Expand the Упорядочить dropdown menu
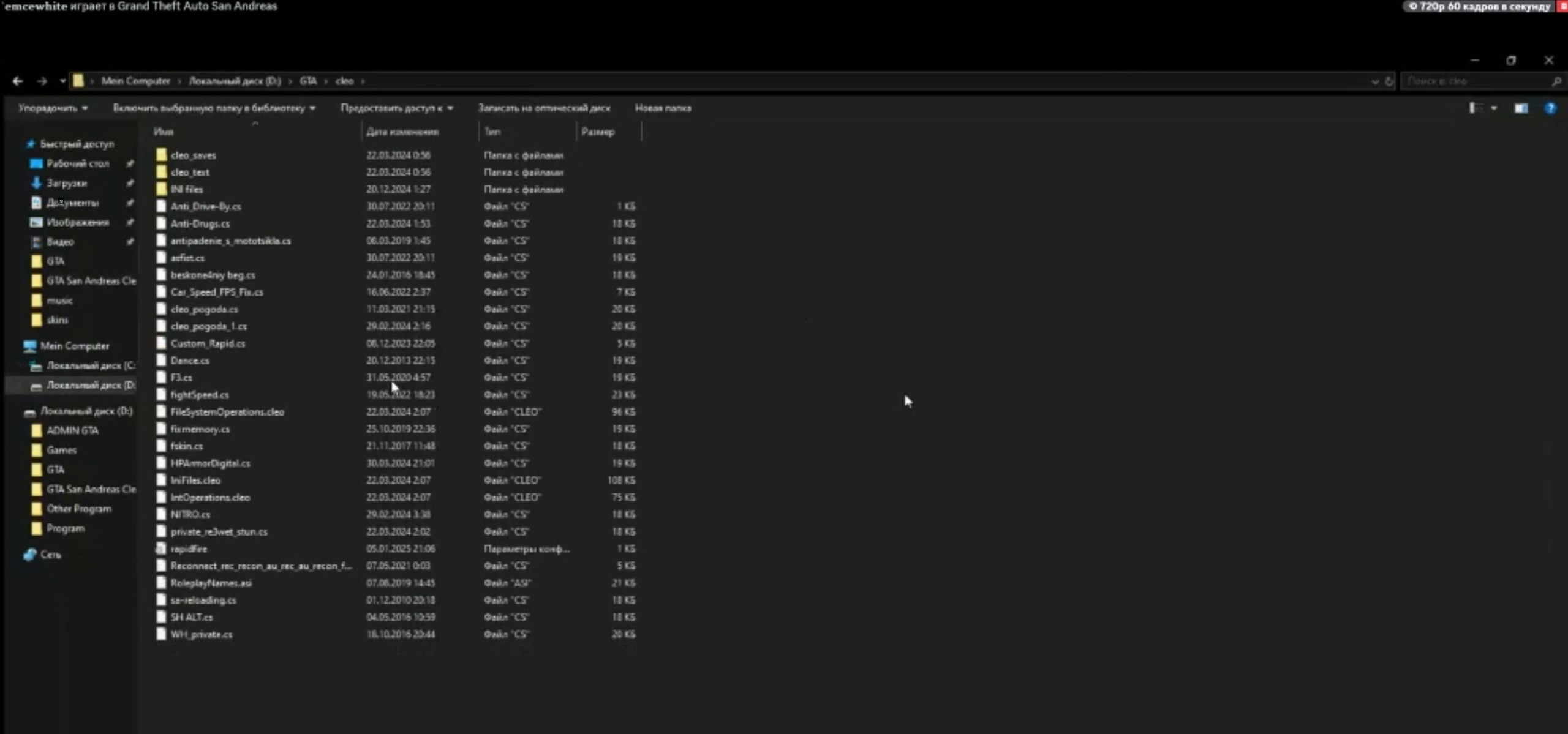Viewport: 1568px width, 734px height. (x=53, y=108)
